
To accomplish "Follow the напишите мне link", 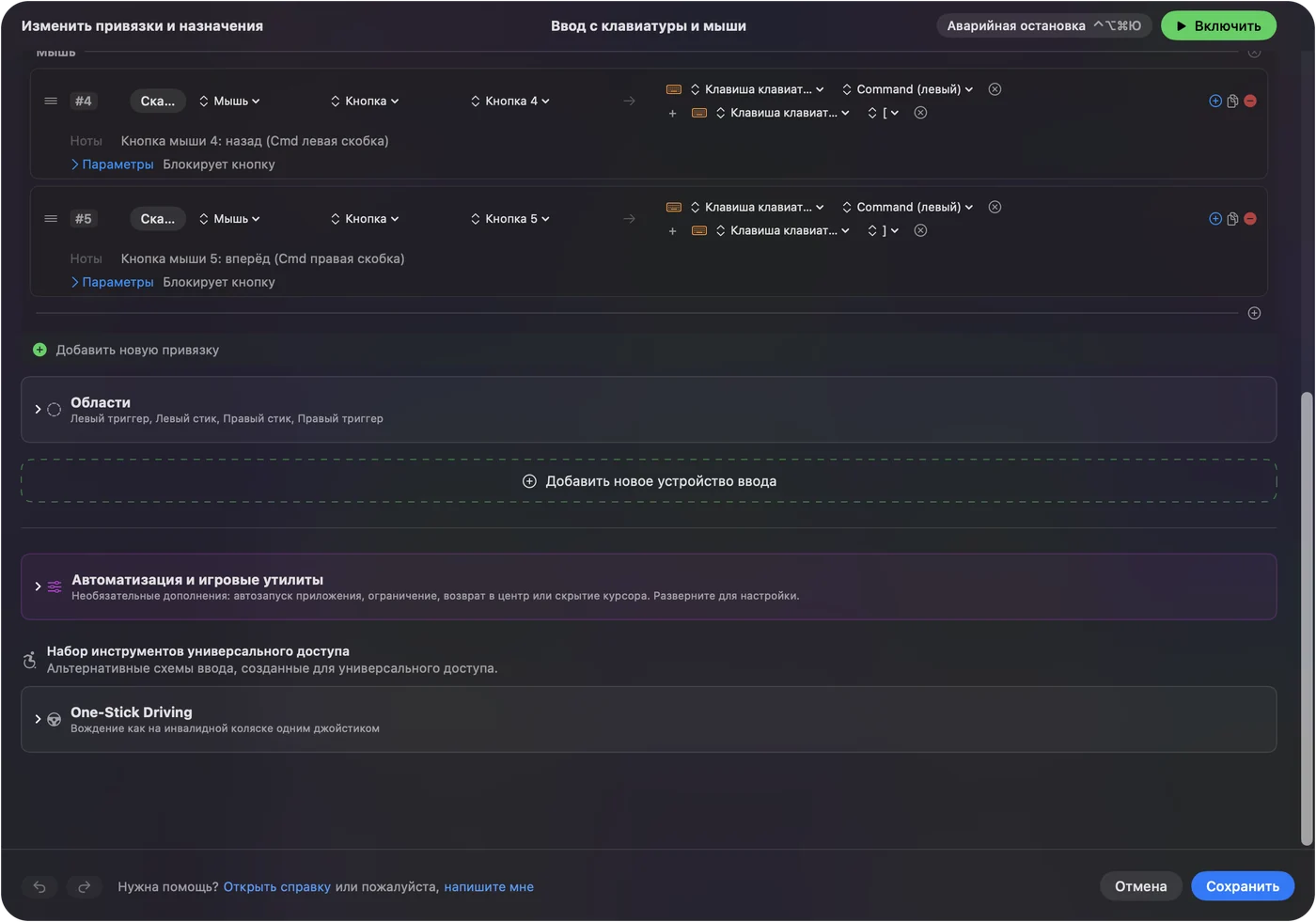I will point(489,886).
